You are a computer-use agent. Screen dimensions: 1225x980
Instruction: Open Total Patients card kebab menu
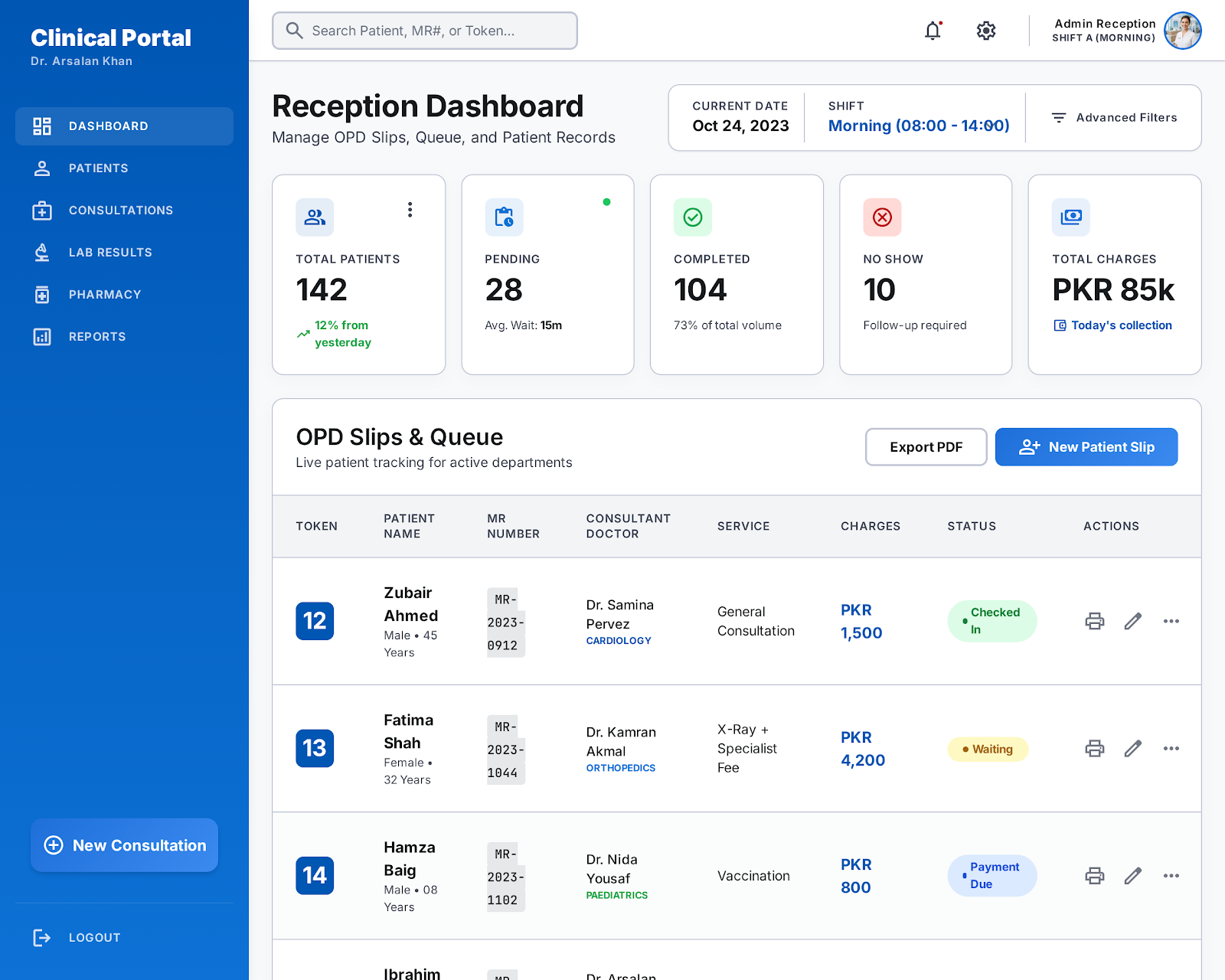[410, 210]
